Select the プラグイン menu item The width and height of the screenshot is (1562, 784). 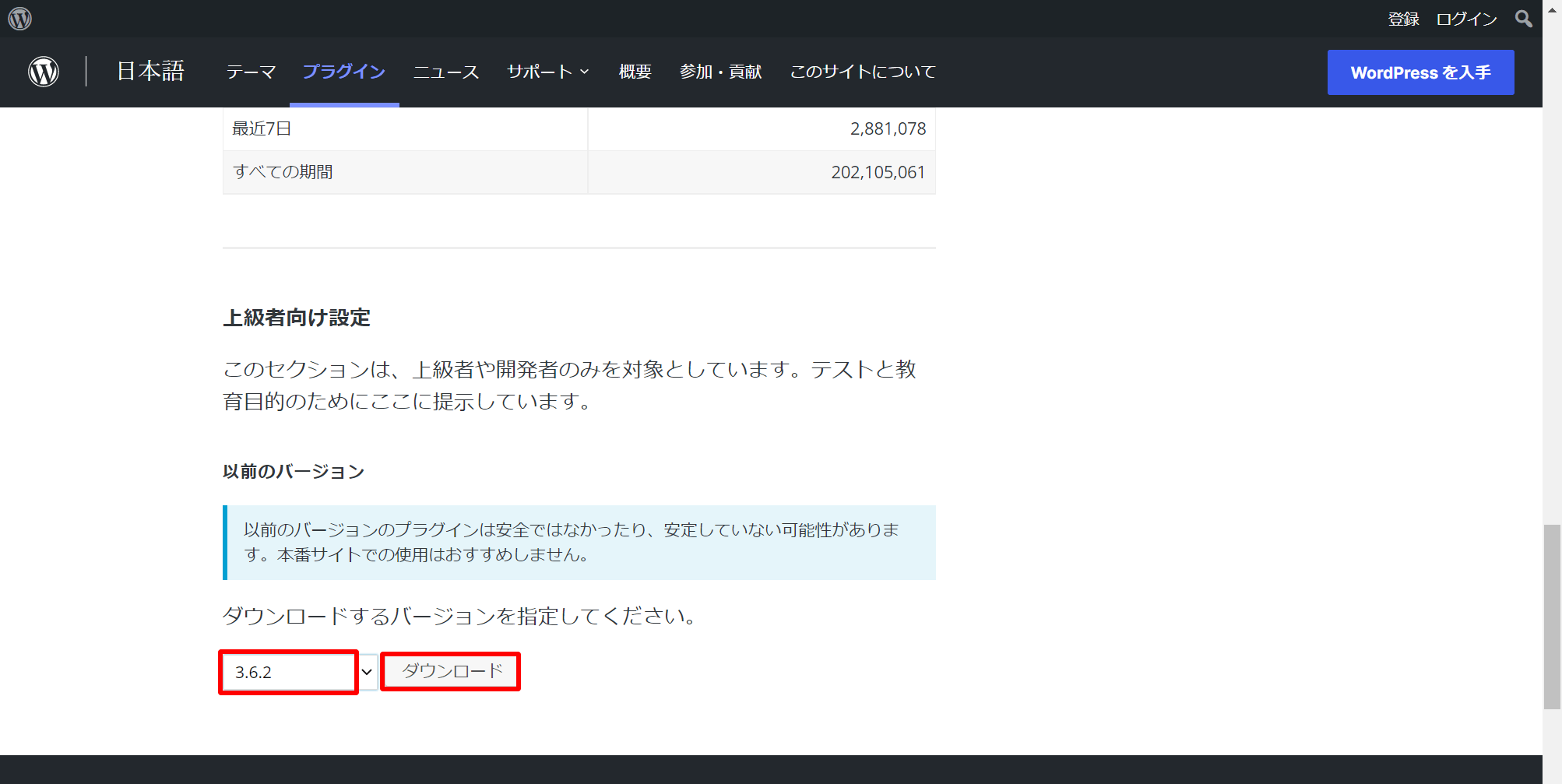pyautogui.click(x=344, y=72)
